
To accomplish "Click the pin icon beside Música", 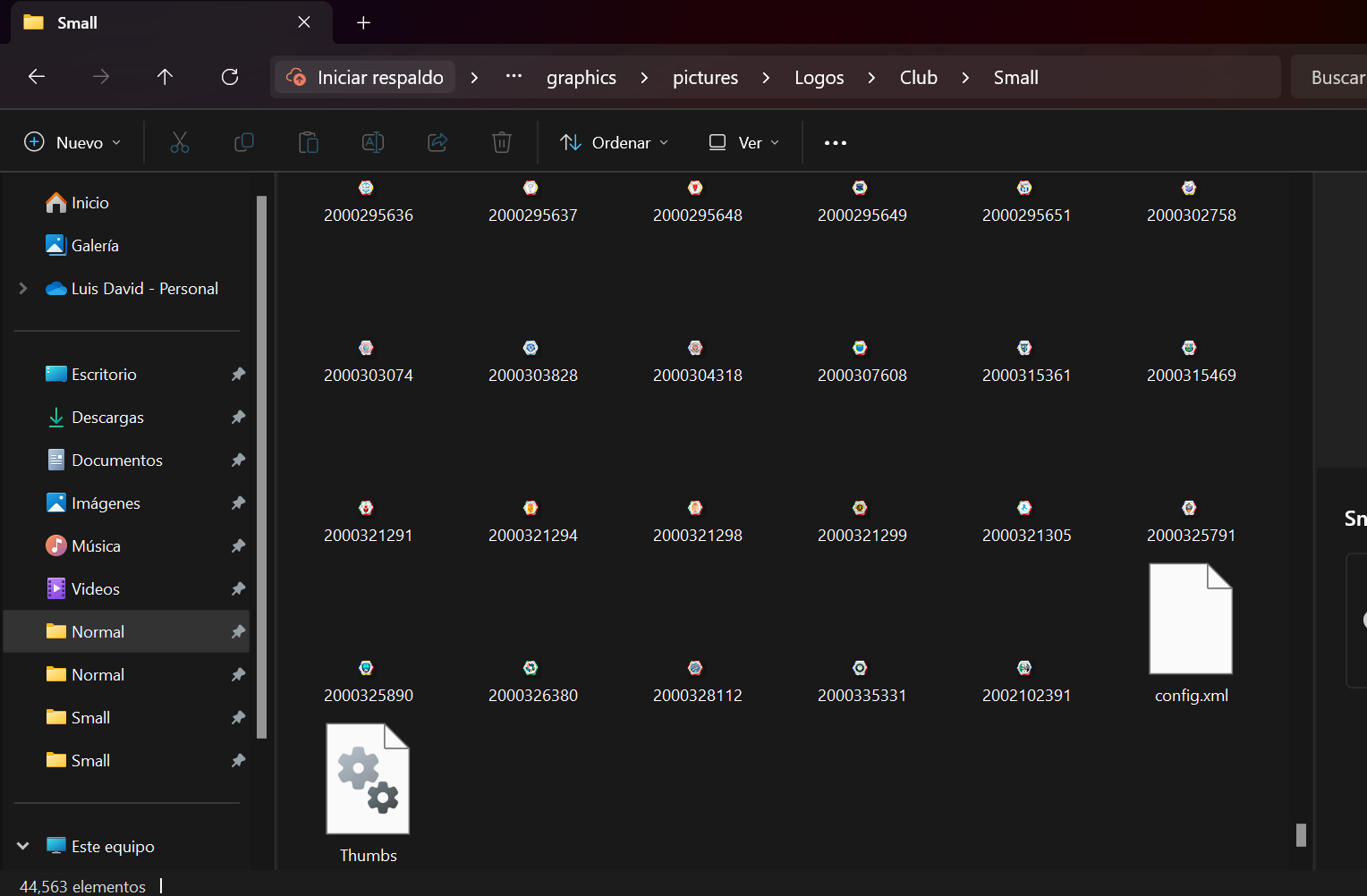I will tap(238, 546).
